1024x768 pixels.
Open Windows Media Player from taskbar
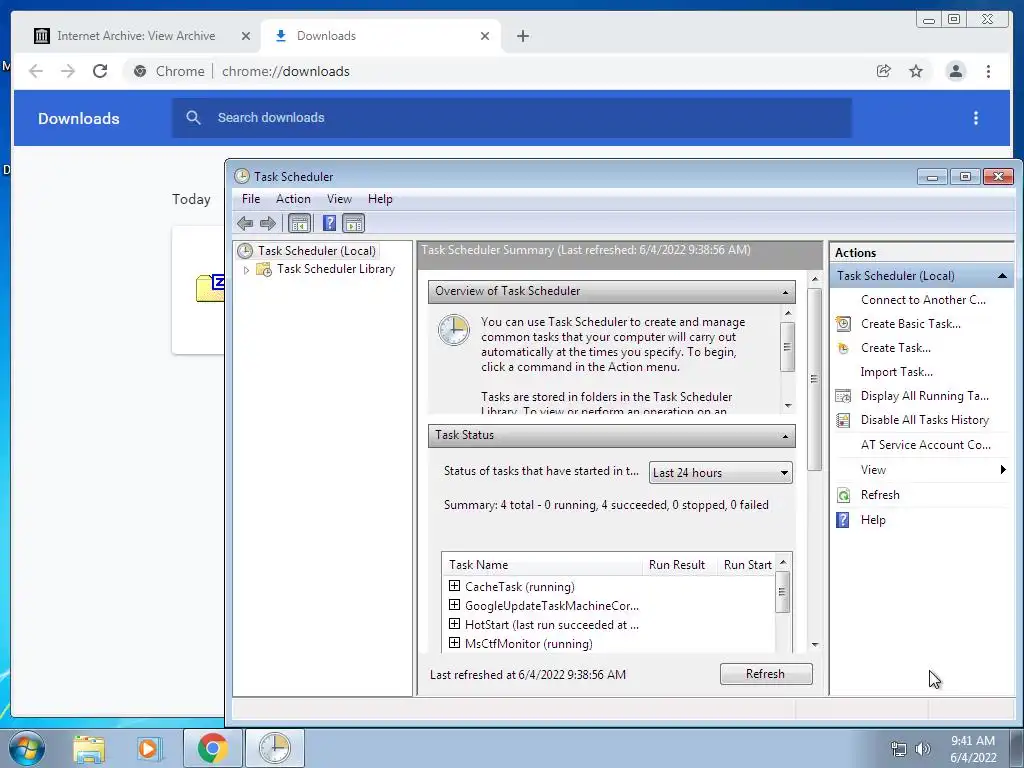tap(149, 748)
